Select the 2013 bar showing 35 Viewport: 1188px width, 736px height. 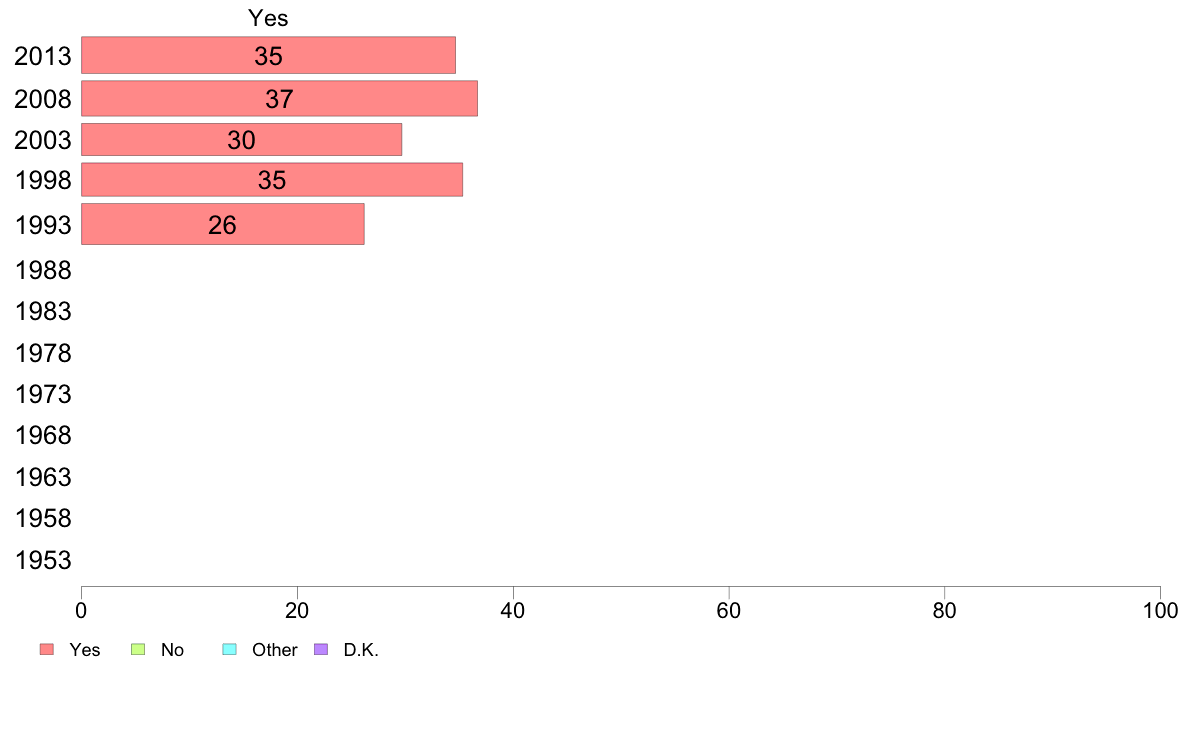tap(268, 55)
